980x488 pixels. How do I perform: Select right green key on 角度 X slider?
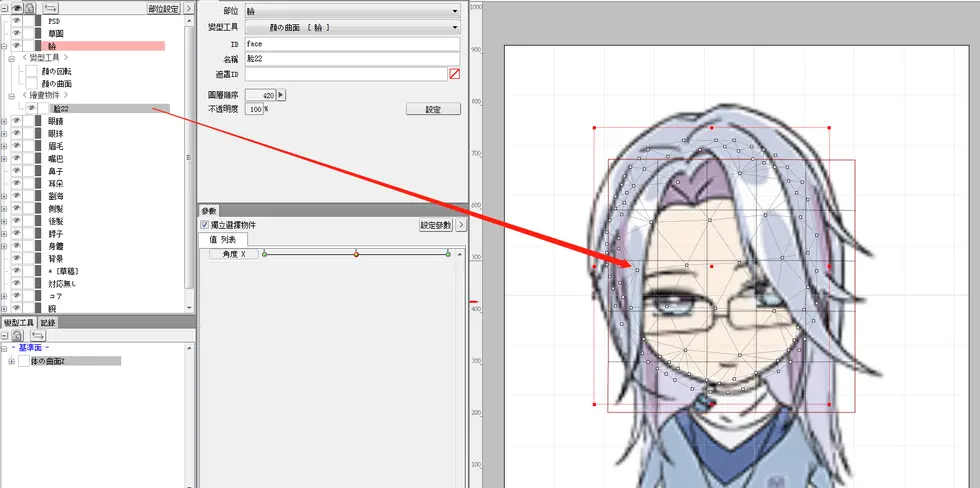[448, 254]
